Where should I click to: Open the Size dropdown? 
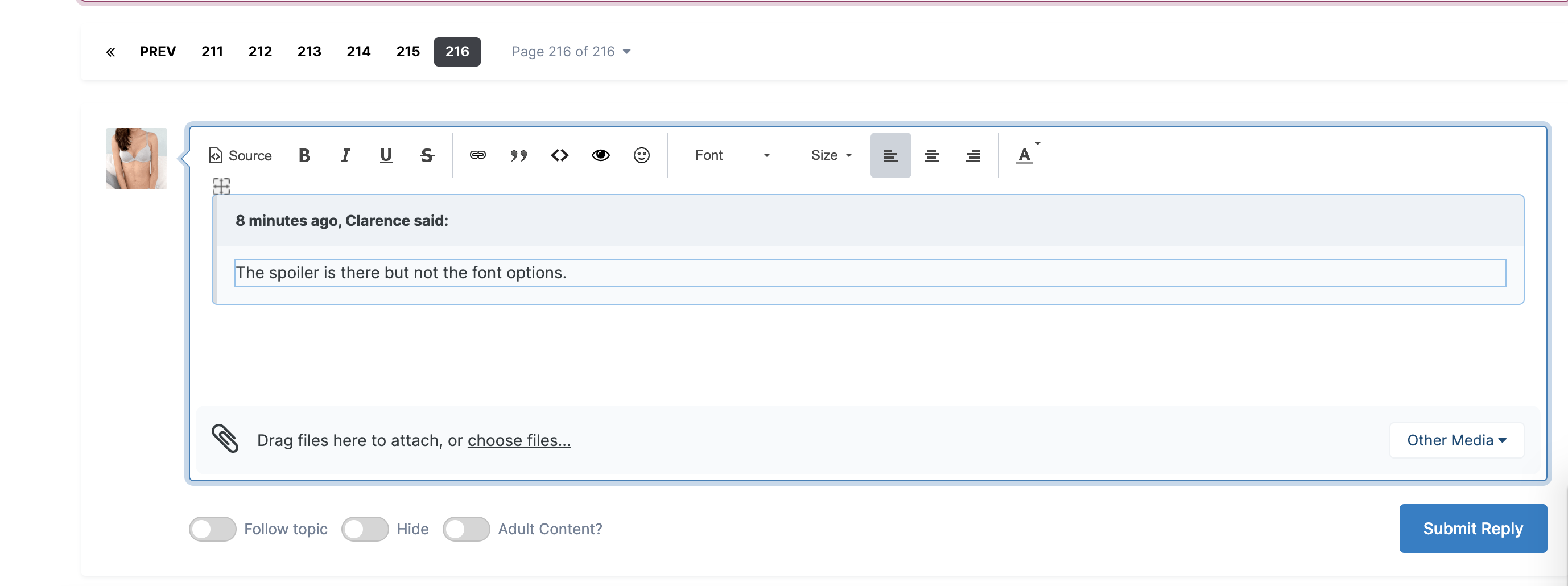(831, 156)
